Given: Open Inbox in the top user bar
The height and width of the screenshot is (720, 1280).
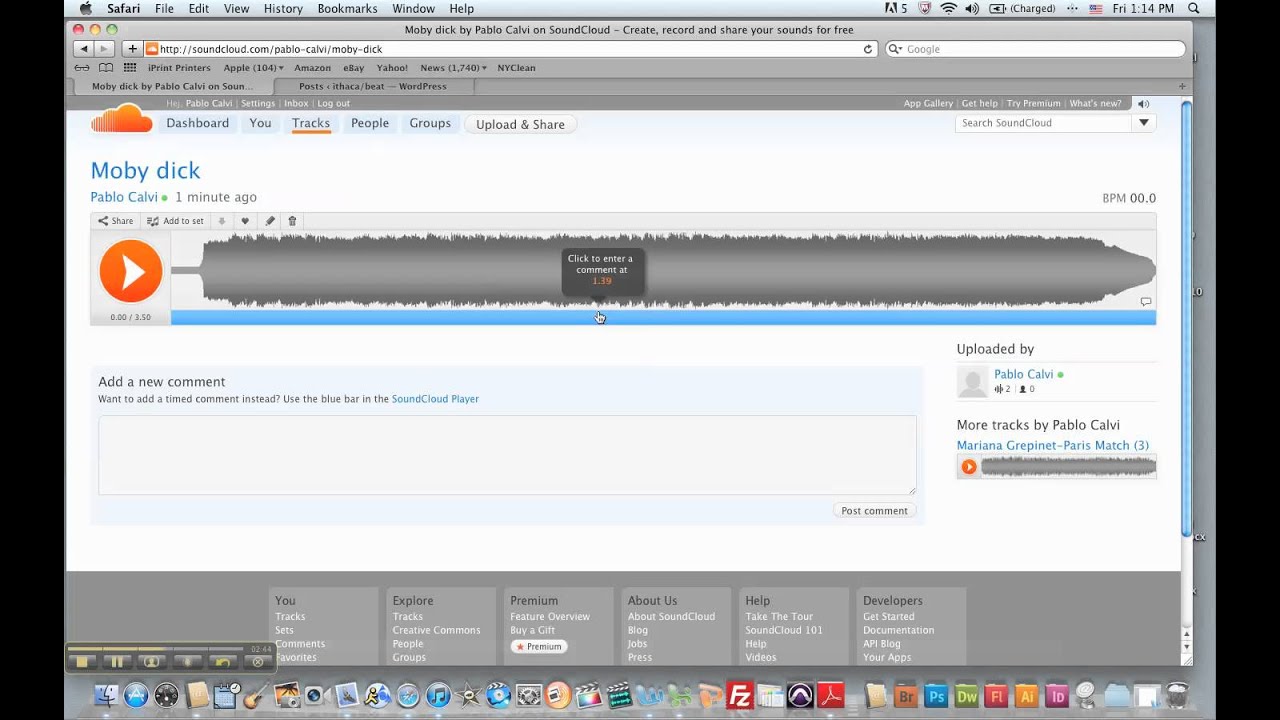Looking at the screenshot, I should point(296,103).
